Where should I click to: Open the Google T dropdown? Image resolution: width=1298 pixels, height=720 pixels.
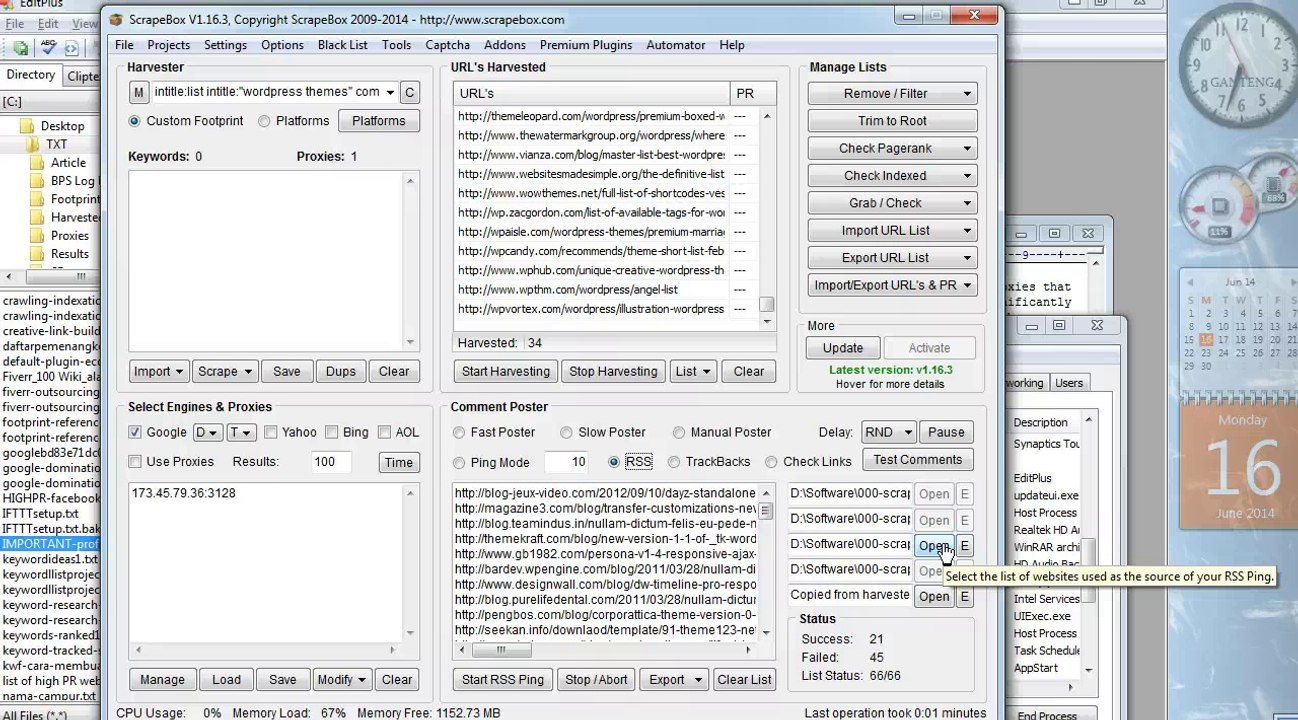coord(240,432)
